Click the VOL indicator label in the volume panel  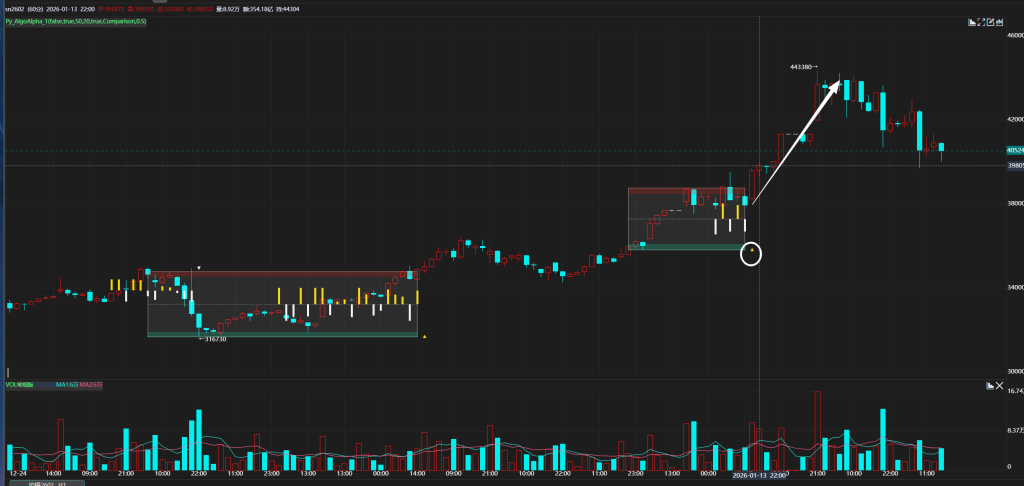[x=19, y=385]
